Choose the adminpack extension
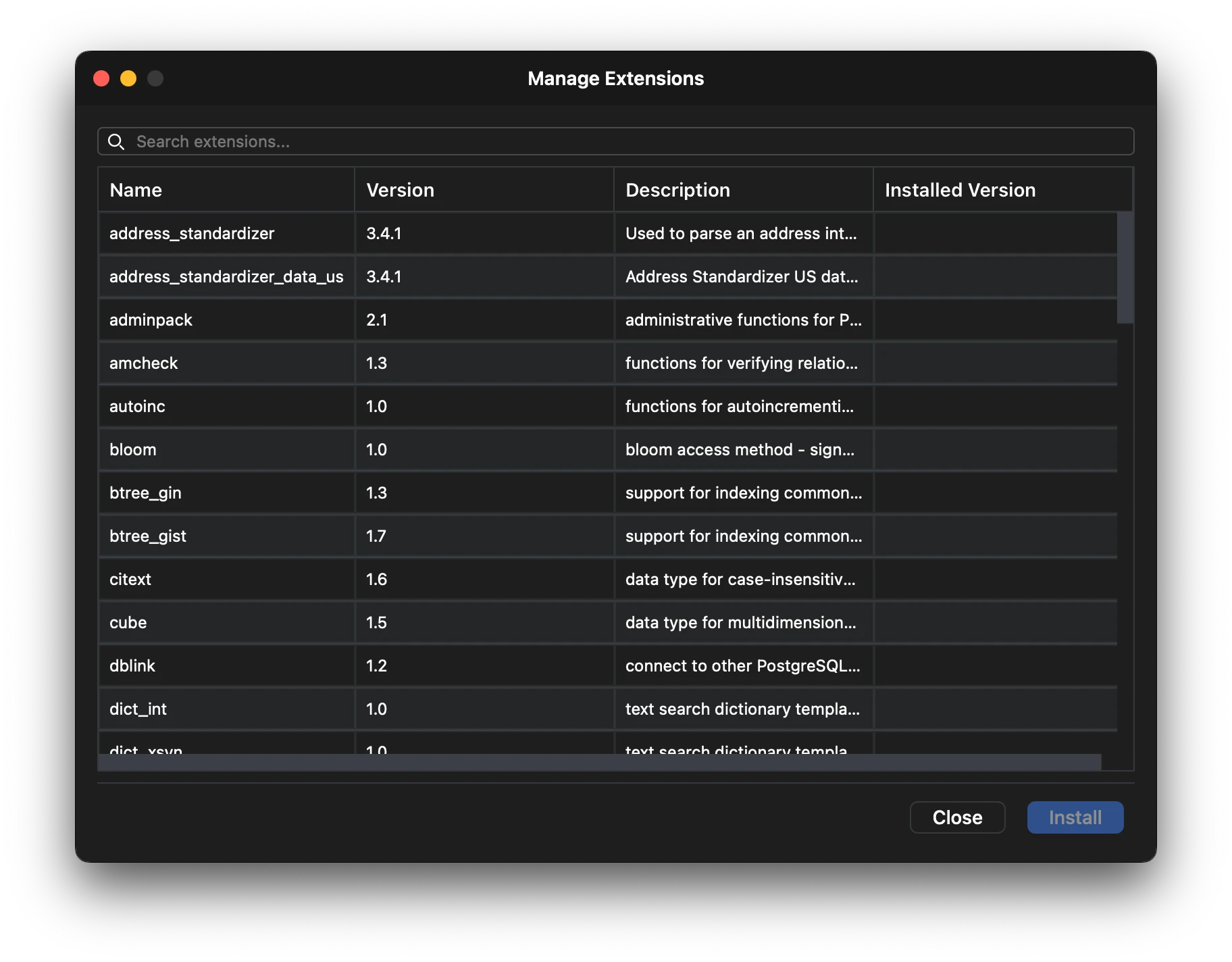This screenshot has height=962, width=1232. click(151, 320)
